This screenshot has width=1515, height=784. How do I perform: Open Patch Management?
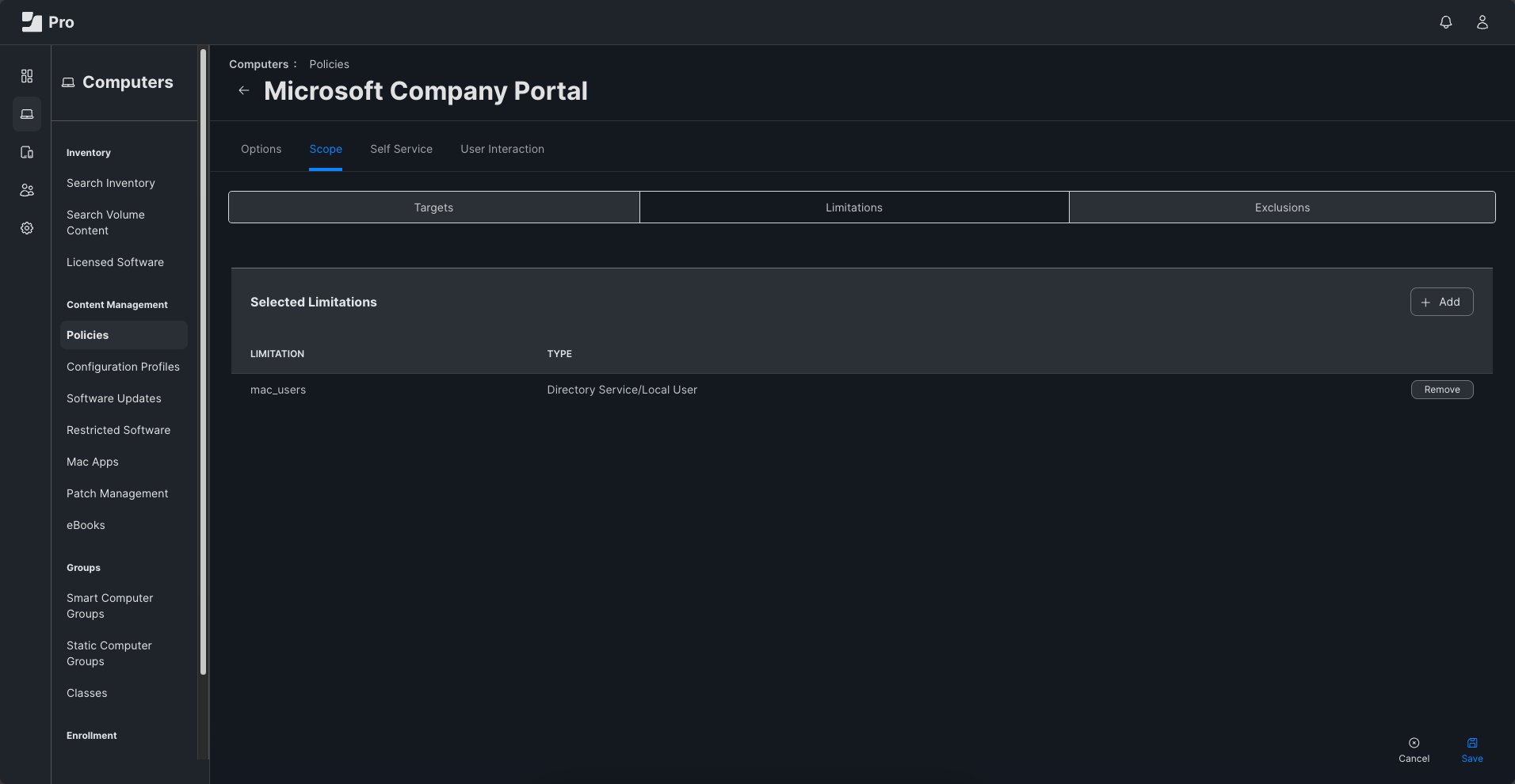117,493
